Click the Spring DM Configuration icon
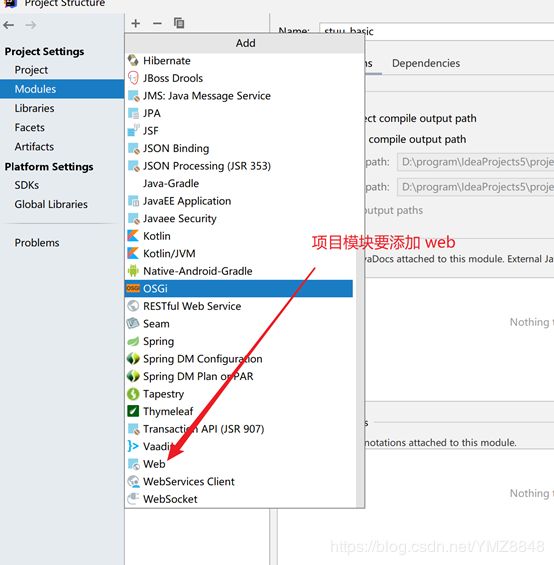 pyautogui.click(x=133, y=359)
